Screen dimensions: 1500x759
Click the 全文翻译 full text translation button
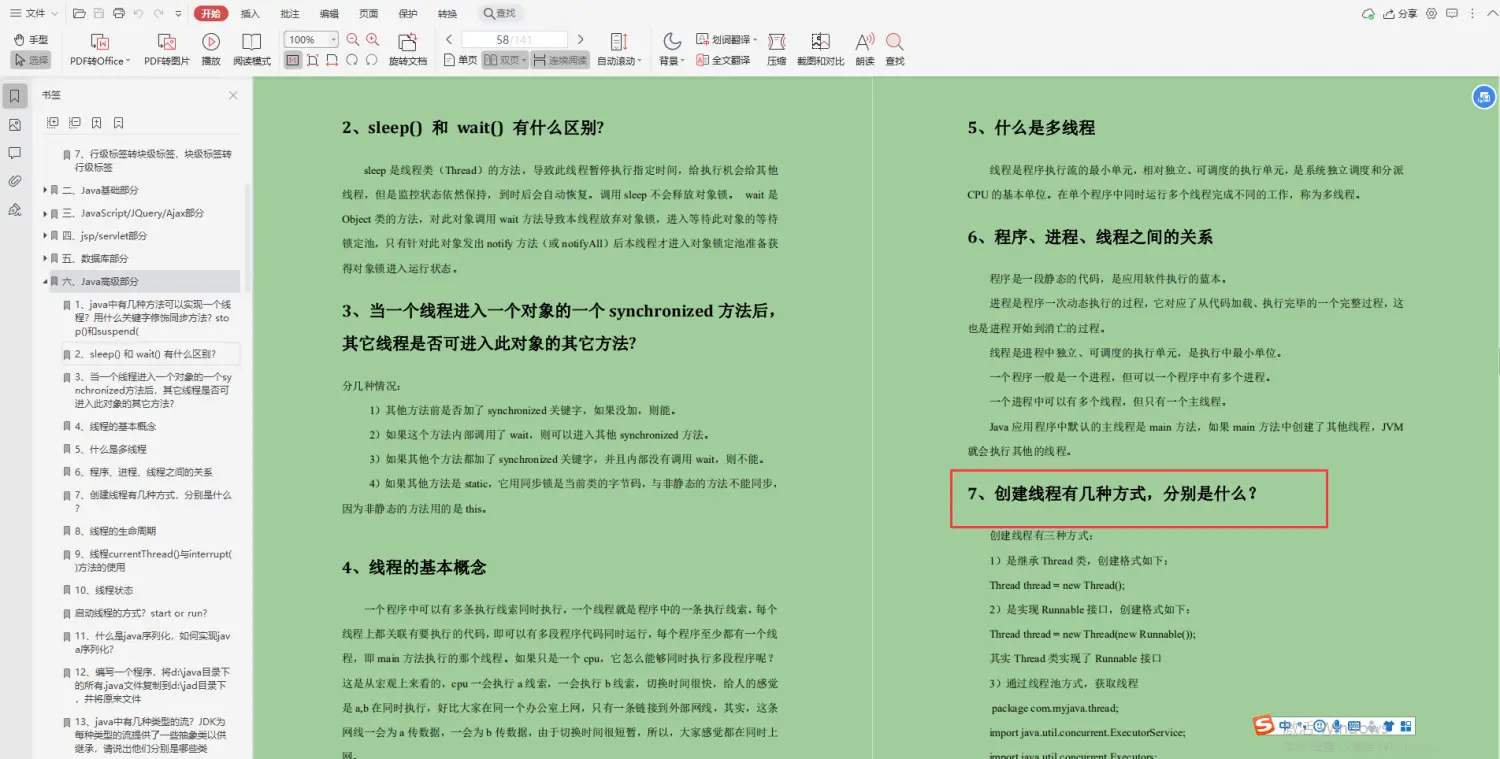pos(723,60)
